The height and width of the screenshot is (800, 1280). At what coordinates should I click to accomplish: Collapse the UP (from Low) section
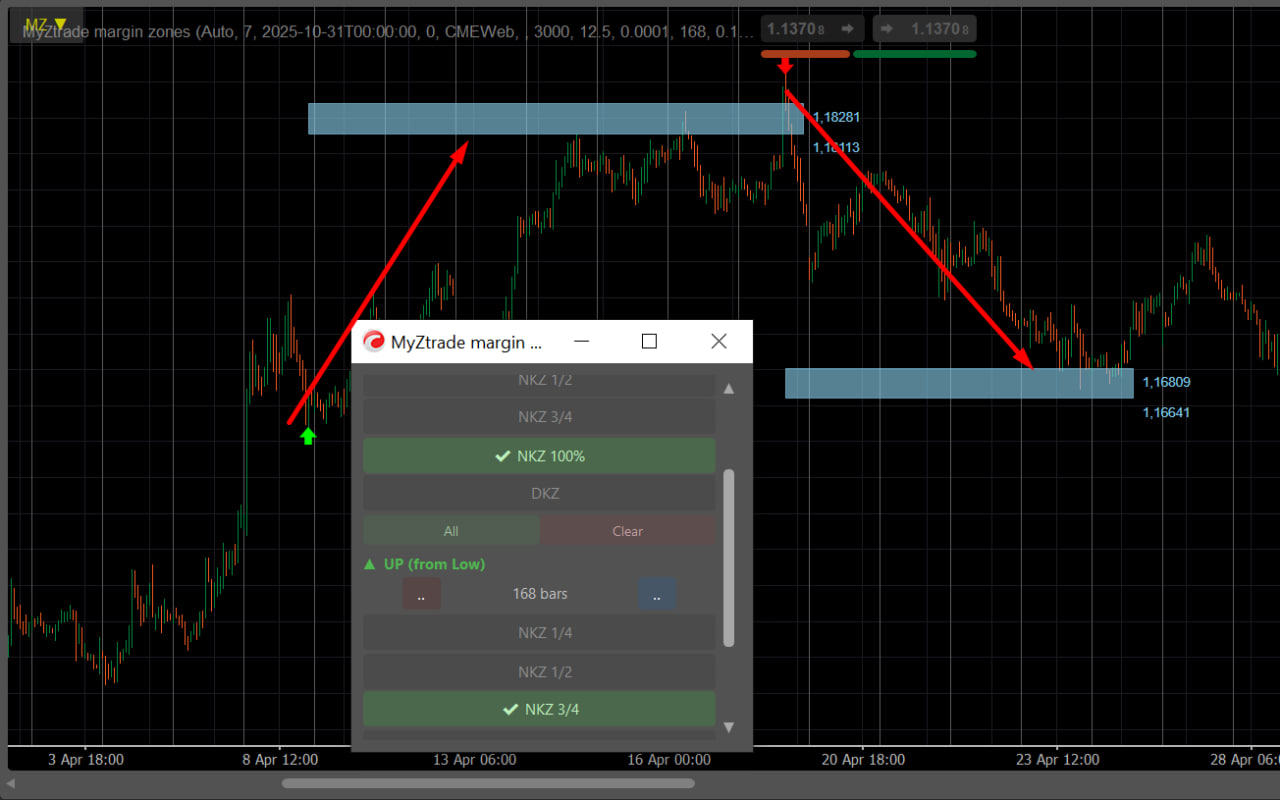pyautogui.click(x=425, y=564)
